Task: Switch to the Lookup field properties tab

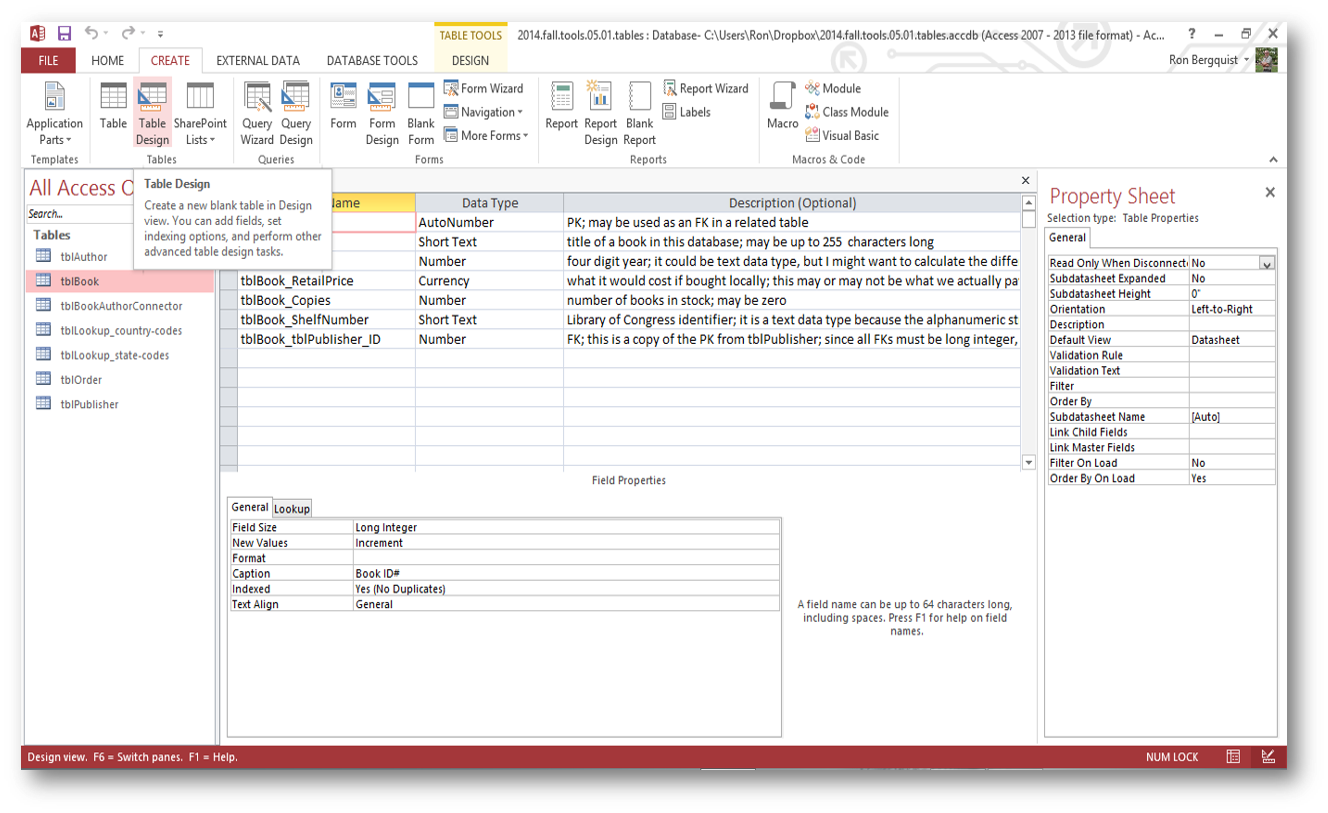Action: tap(292, 508)
